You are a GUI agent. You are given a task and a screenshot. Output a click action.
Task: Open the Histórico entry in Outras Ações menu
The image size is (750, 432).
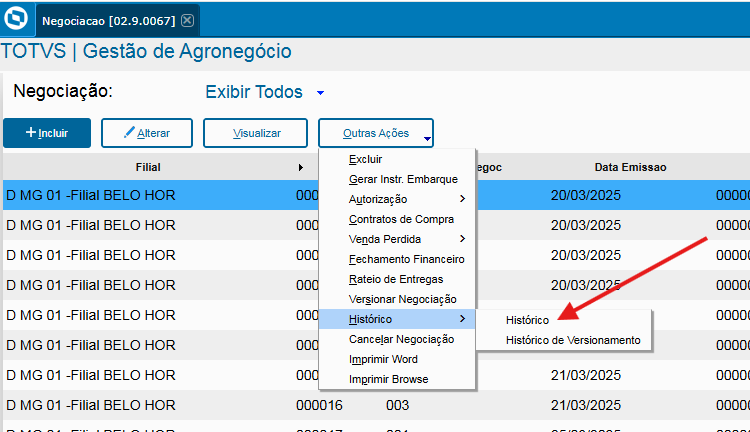pos(397,319)
